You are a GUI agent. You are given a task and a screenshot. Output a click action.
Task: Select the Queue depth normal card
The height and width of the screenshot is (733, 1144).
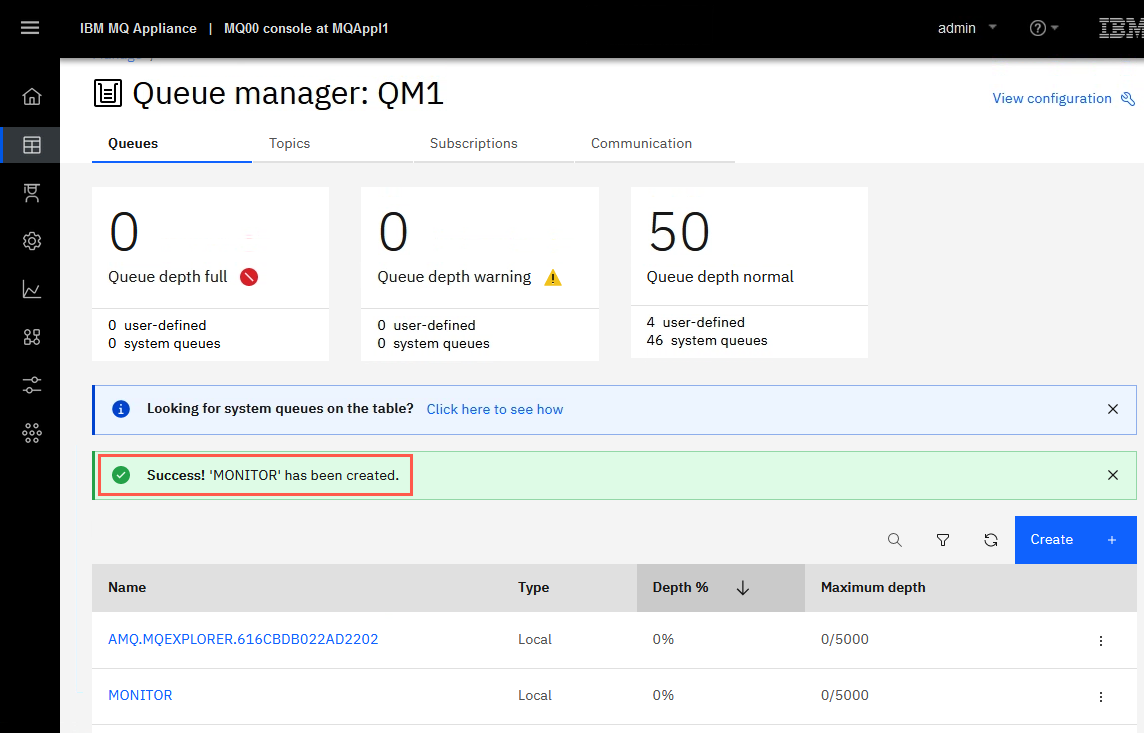click(749, 272)
